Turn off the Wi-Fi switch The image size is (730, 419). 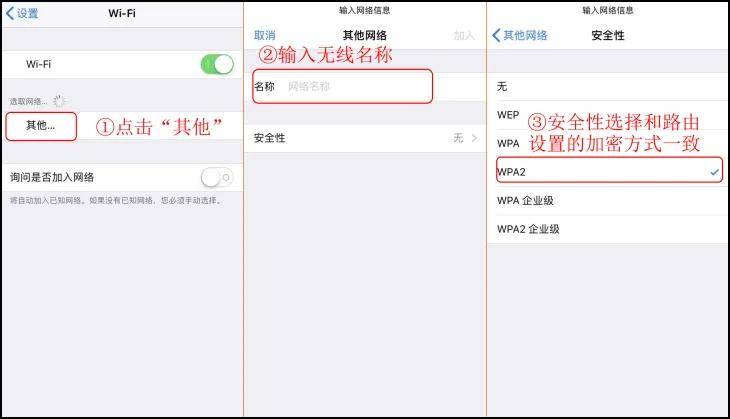[217, 64]
